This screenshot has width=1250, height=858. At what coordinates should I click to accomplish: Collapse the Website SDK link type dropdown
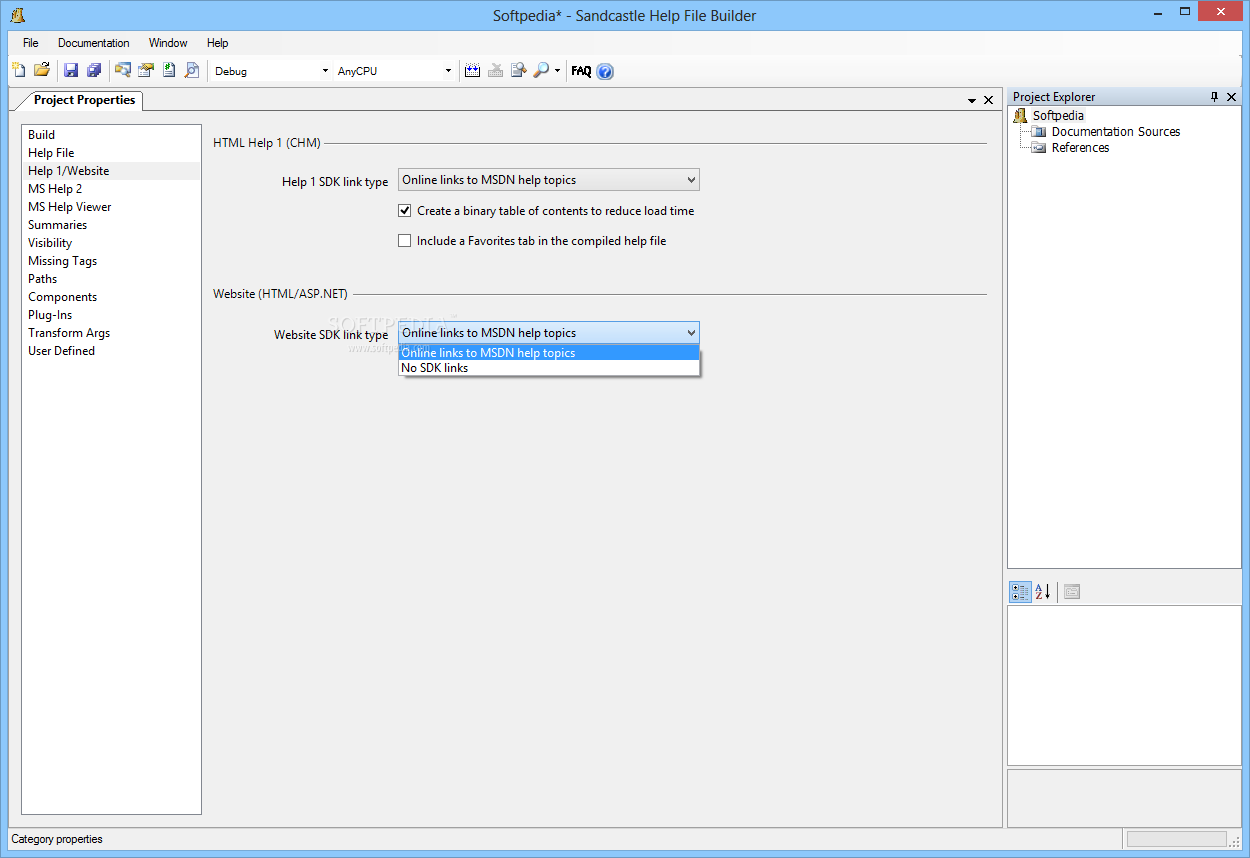549,333
